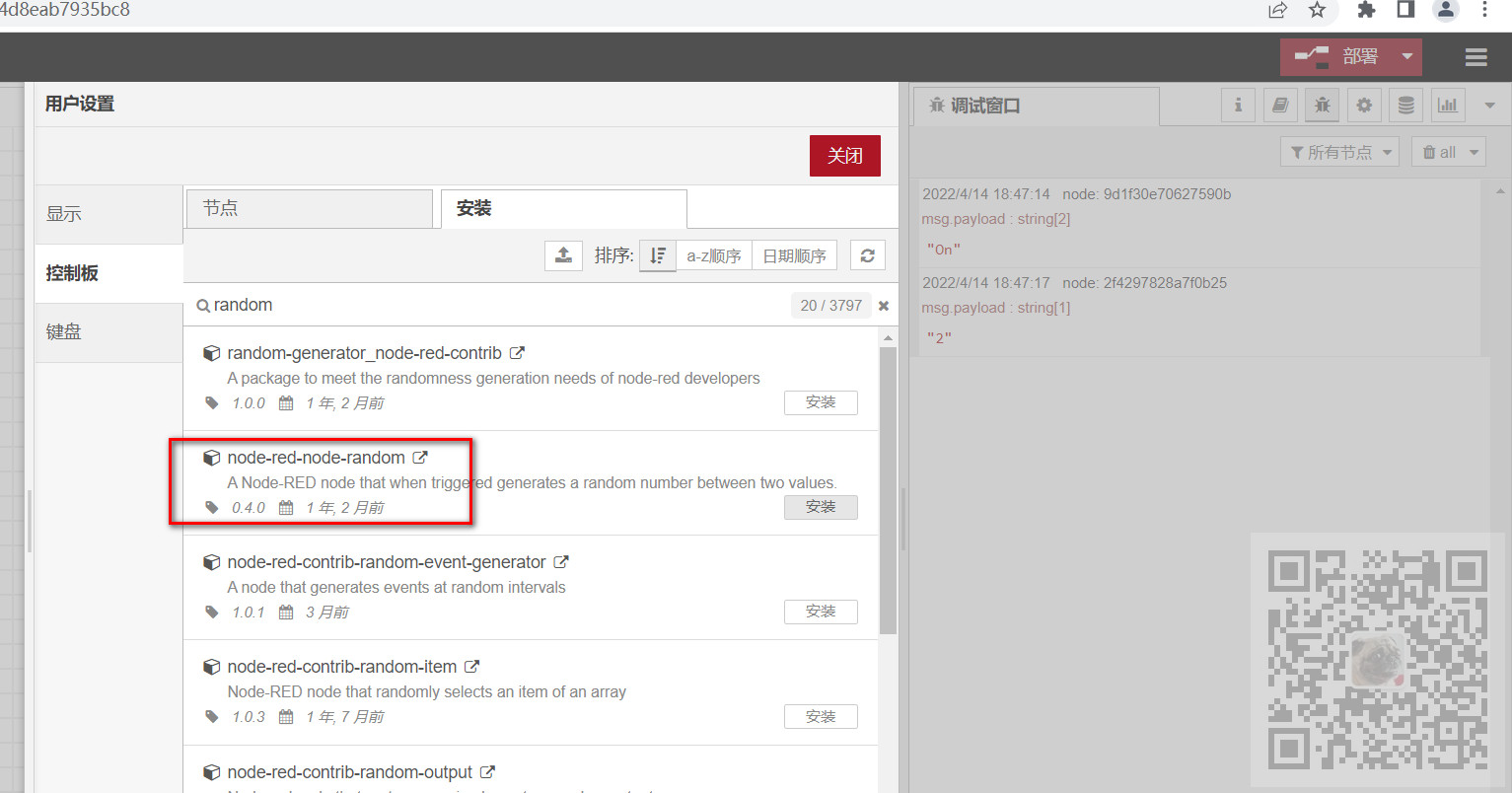Open node-red-contrib-random-item external link icon
The image size is (1512, 793).
coord(472,667)
